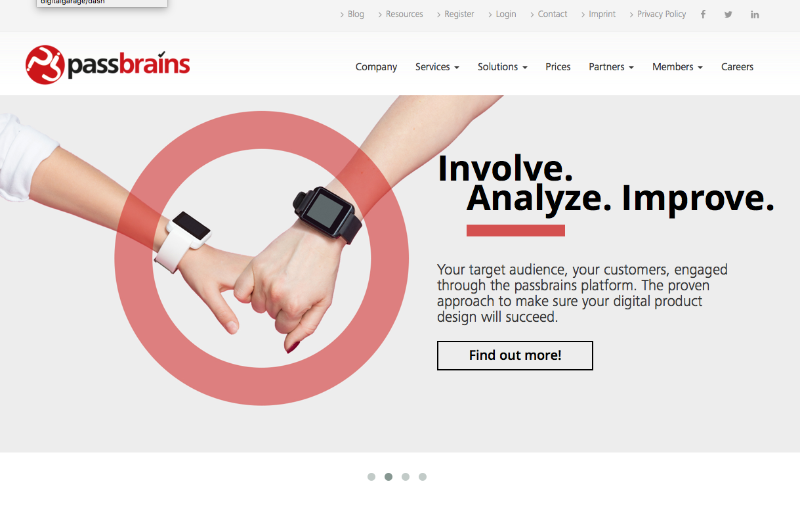Screen dimensions: 800x509
Task: Open the LinkedIn icon link
Action: click(x=755, y=14)
